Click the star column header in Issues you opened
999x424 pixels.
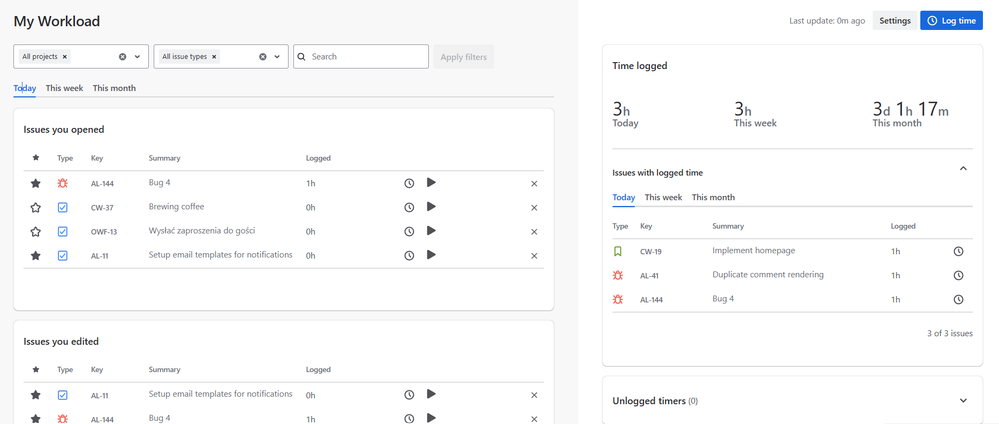click(x=36, y=157)
